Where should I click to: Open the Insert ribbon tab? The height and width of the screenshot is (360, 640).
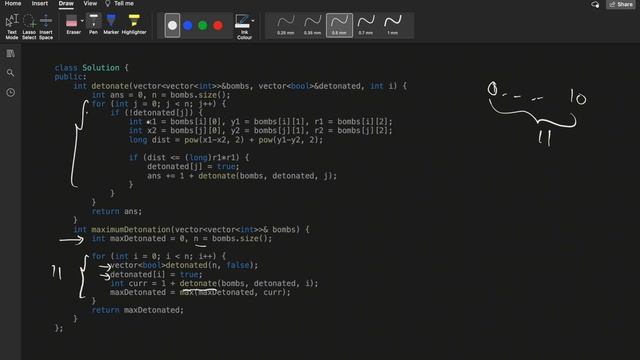[x=40, y=3]
